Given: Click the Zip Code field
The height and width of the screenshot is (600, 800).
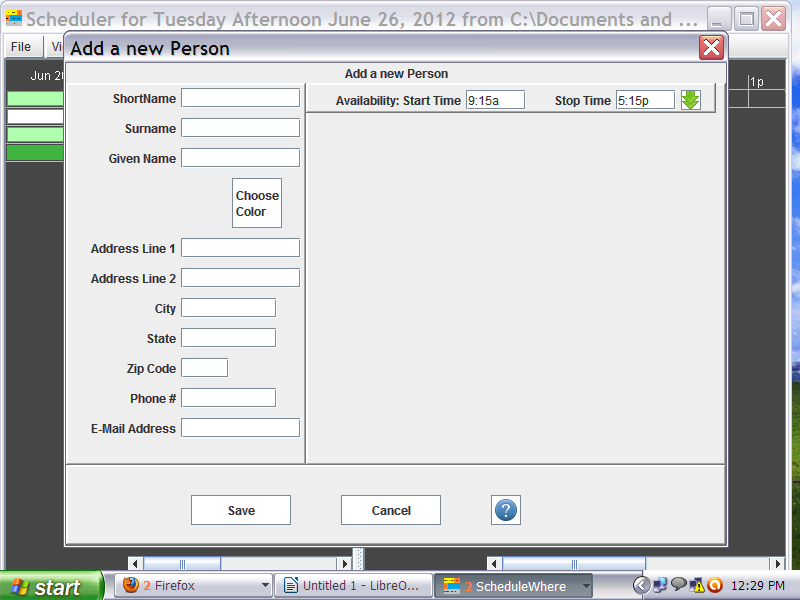Looking at the screenshot, I should [x=205, y=367].
